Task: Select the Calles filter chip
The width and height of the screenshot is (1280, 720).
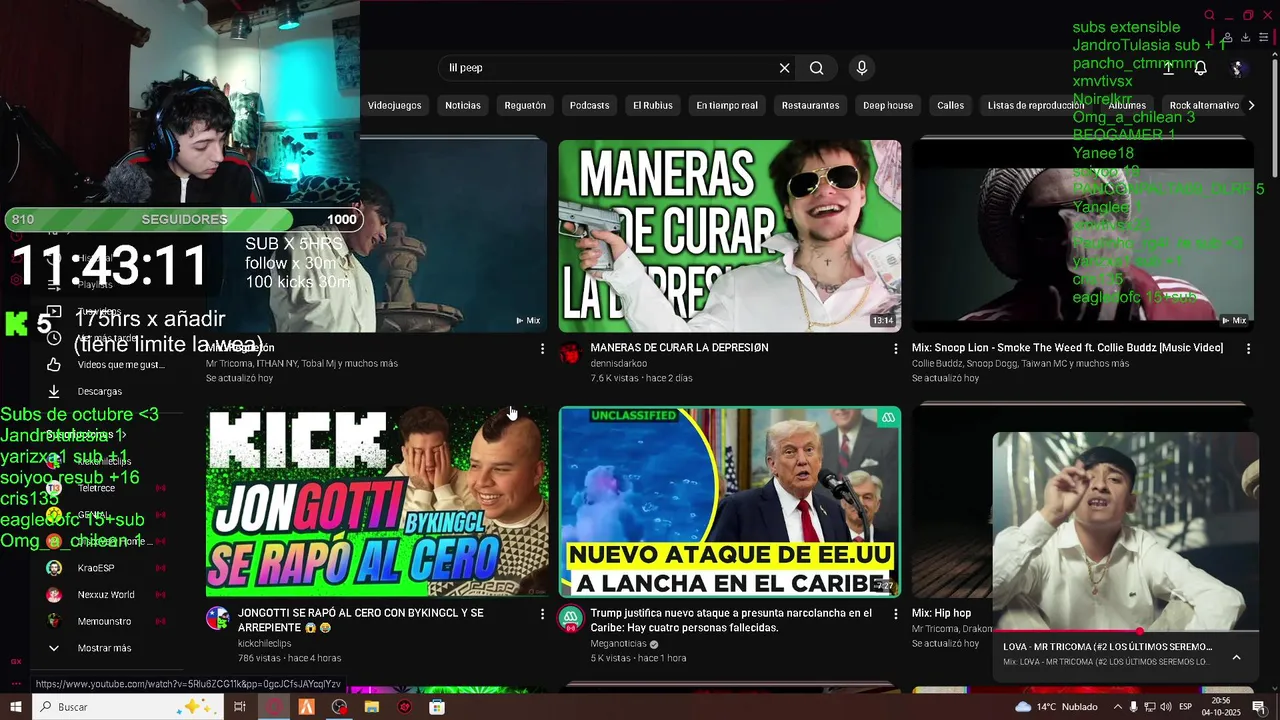Action: pos(950,105)
